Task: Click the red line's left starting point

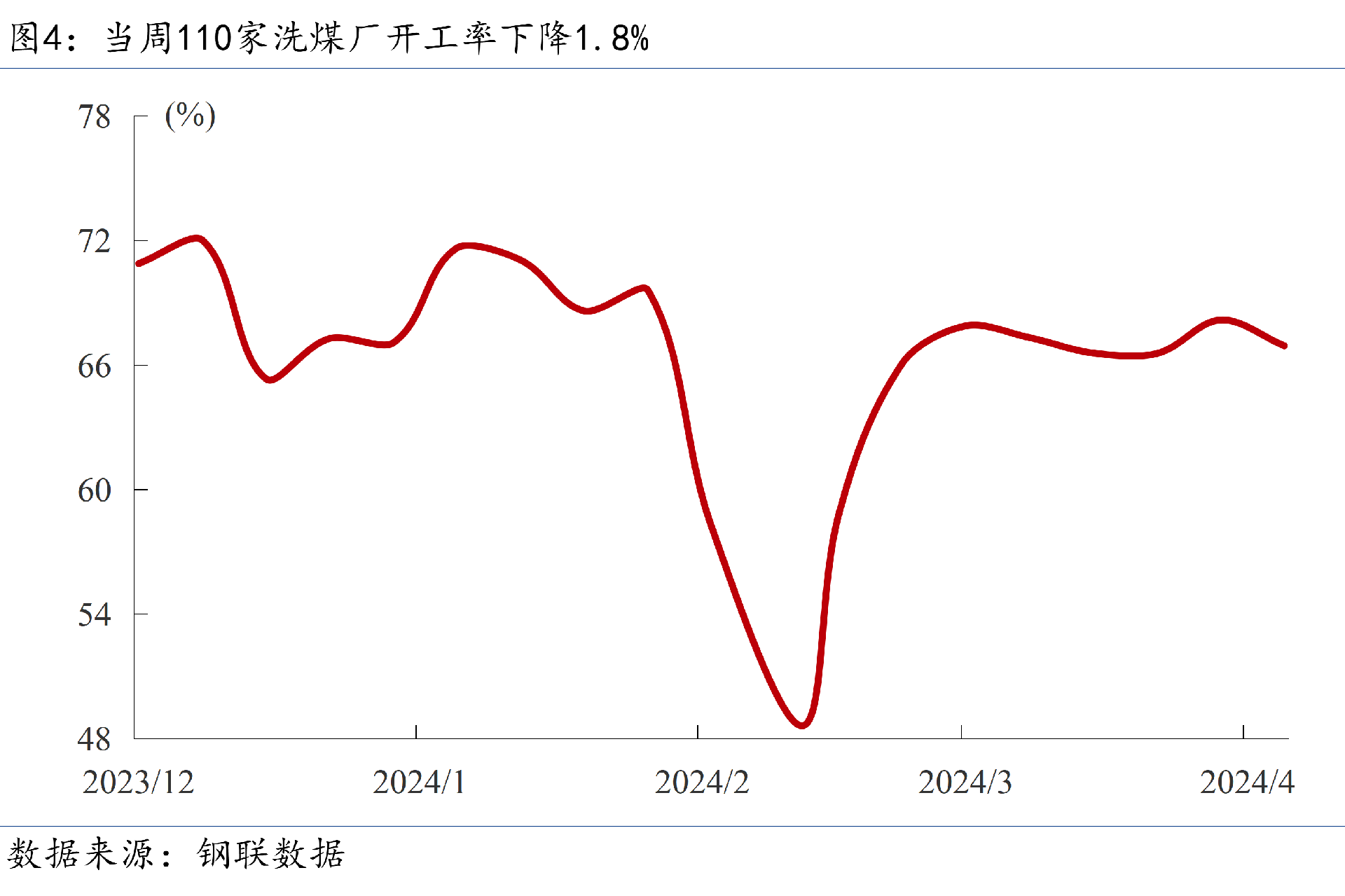Action: click(139, 263)
